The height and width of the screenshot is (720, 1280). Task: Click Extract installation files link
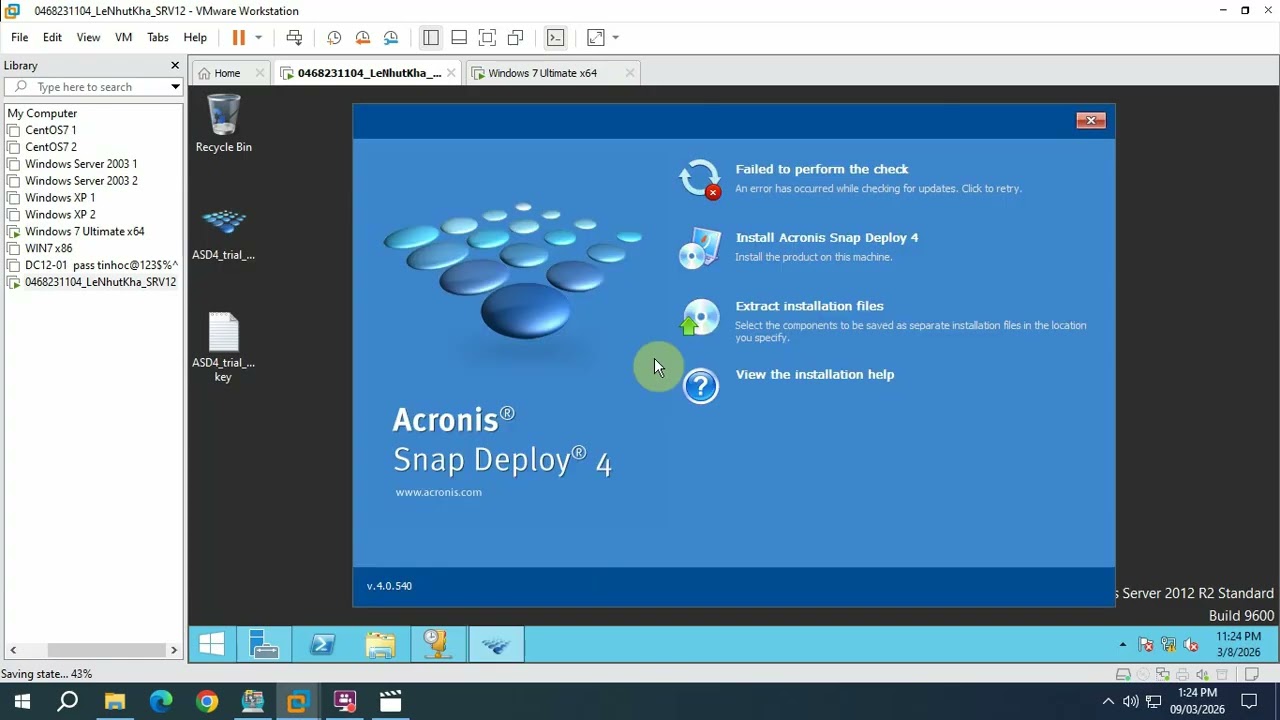click(810, 306)
